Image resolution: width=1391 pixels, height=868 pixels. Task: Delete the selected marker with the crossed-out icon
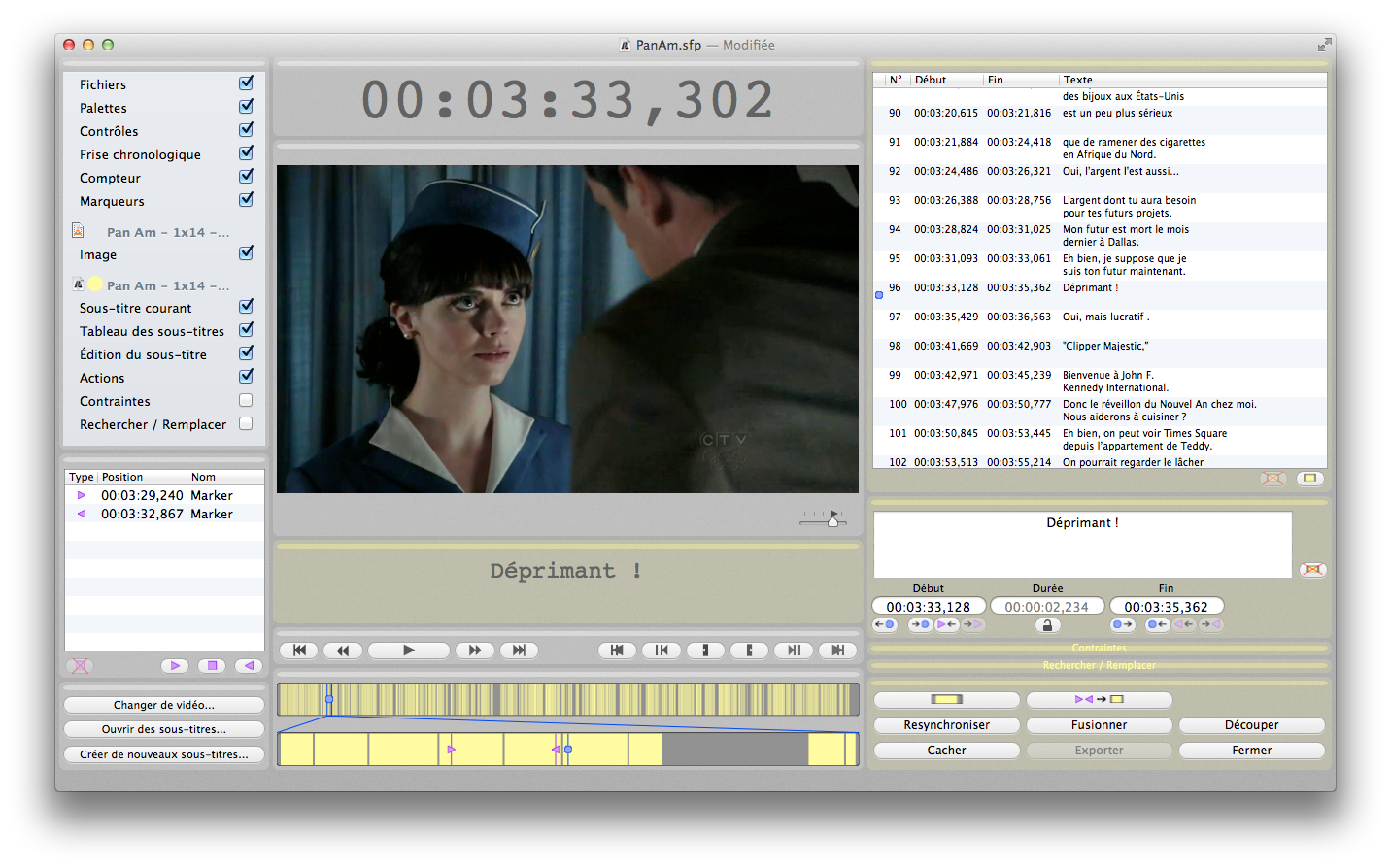pyautogui.click(x=81, y=666)
